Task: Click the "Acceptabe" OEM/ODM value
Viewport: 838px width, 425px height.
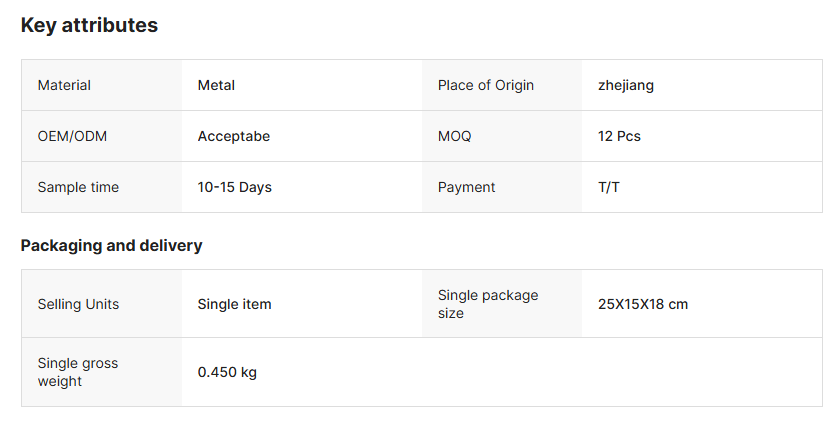Action: tap(234, 136)
